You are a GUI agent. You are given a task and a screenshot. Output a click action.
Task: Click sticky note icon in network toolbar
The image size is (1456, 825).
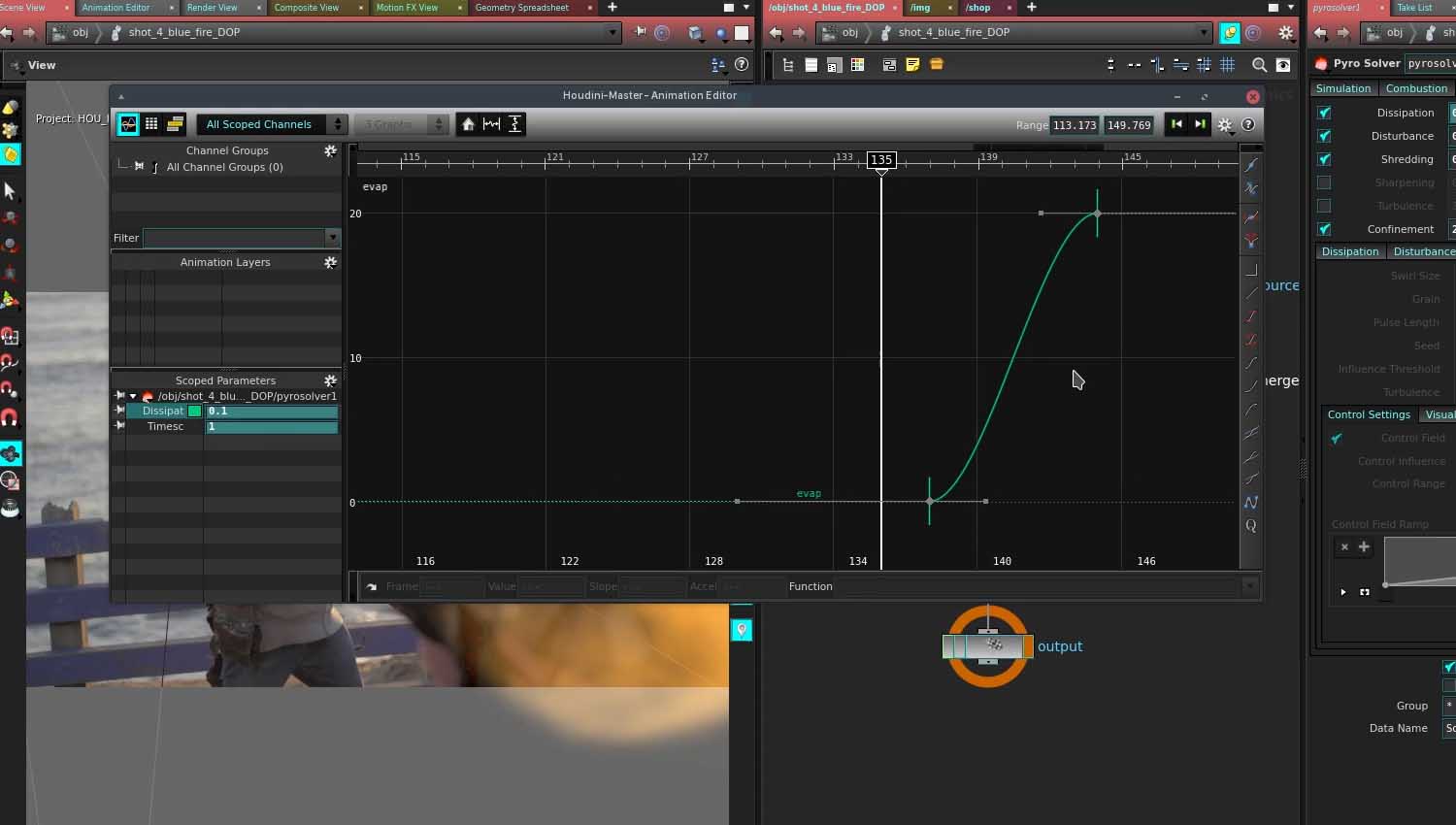pyautogui.click(x=912, y=65)
